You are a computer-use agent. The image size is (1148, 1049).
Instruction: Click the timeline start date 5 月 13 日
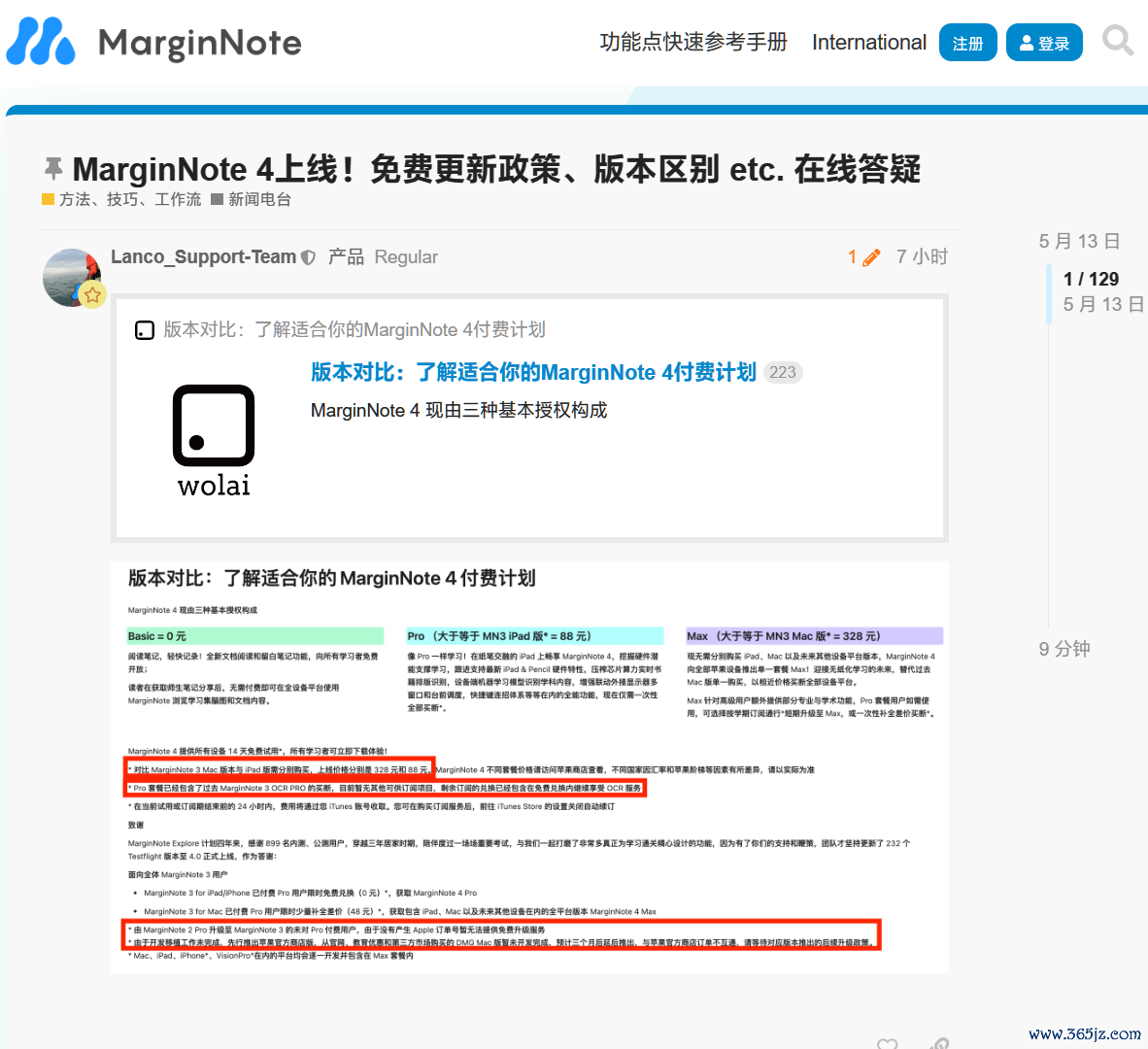(x=1079, y=241)
